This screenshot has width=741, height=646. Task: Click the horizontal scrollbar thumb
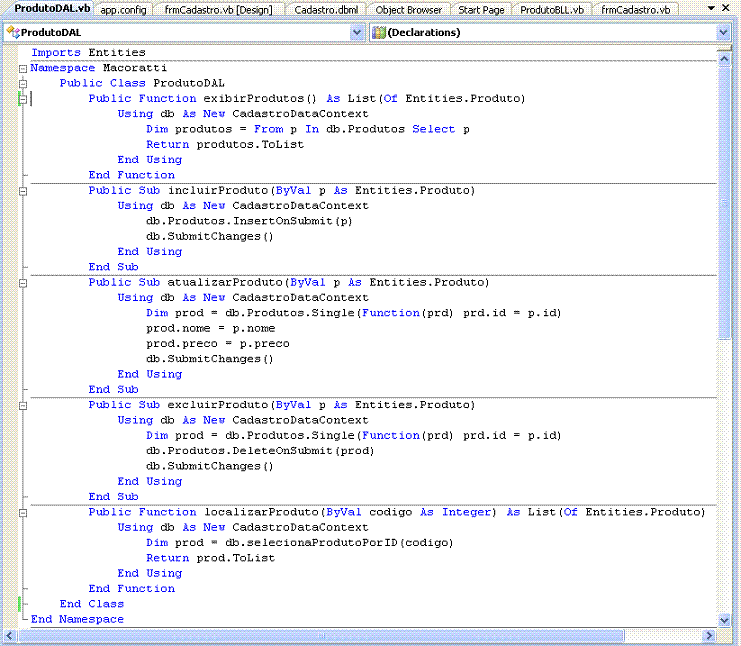point(320,636)
